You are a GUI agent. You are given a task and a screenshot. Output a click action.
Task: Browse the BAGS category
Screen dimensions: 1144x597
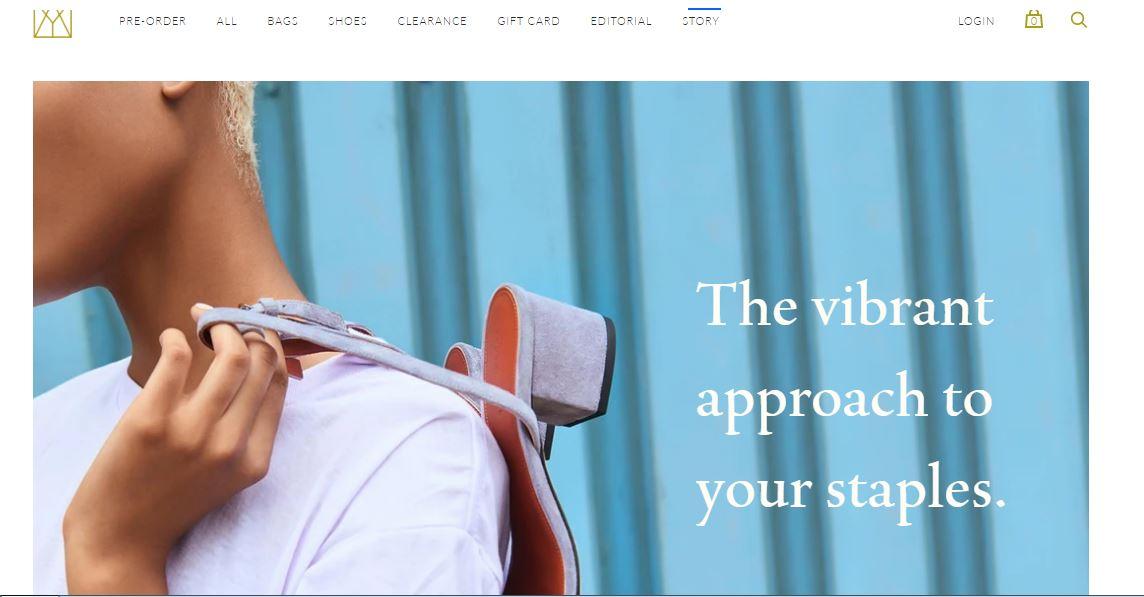click(282, 21)
